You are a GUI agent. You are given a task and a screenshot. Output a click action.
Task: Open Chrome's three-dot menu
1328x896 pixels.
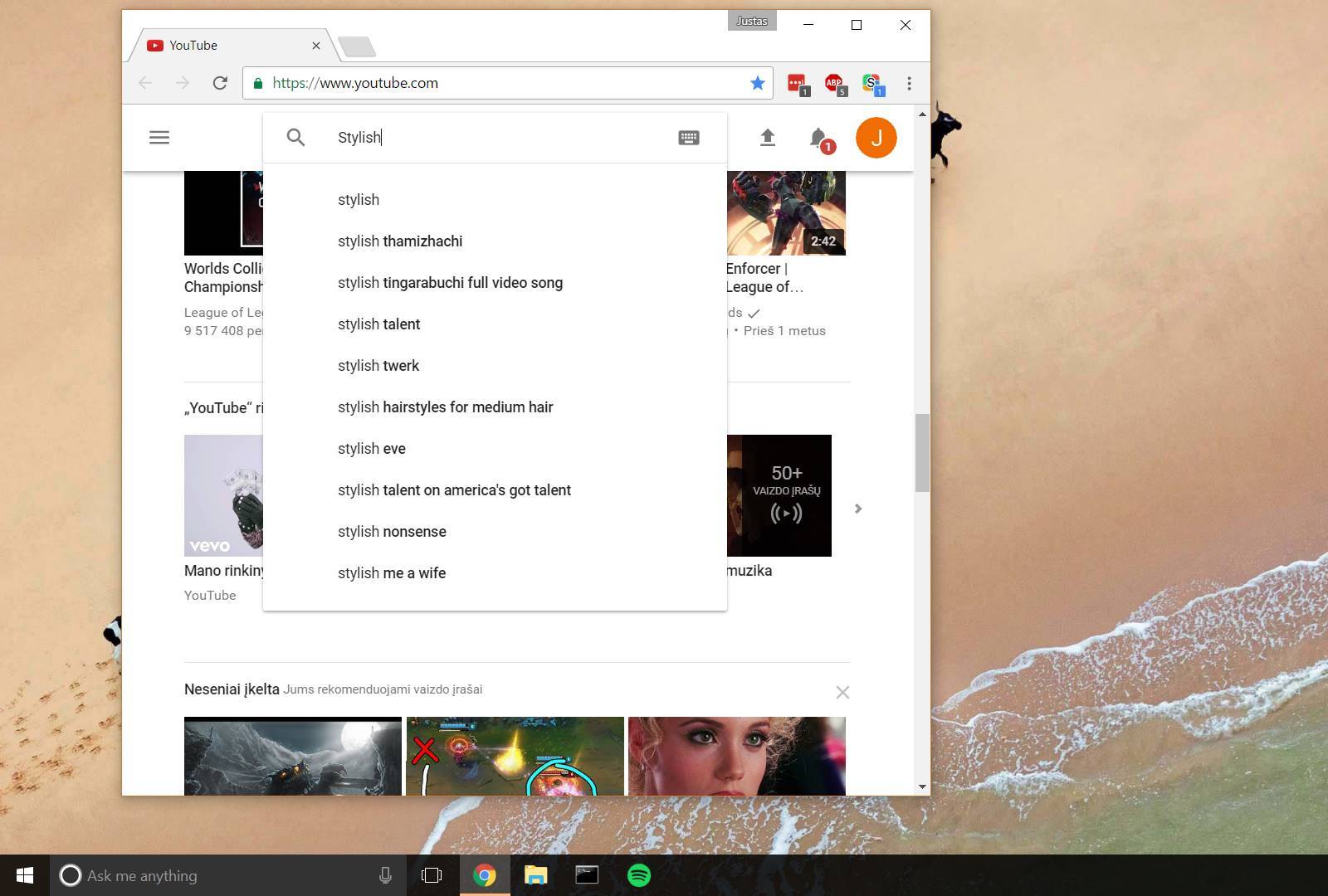(x=910, y=83)
